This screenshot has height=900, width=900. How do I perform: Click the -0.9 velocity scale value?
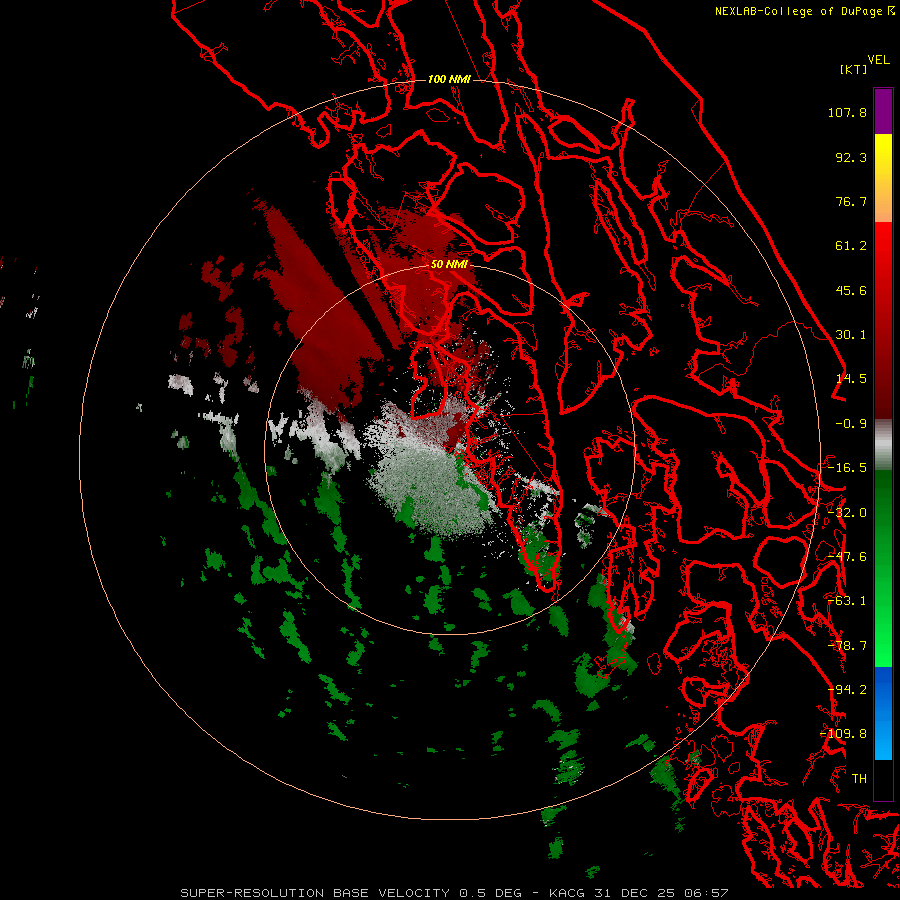(x=851, y=424)
